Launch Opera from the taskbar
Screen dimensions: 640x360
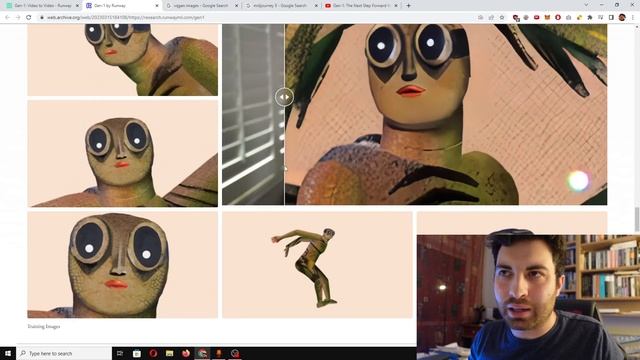[153, 353]
